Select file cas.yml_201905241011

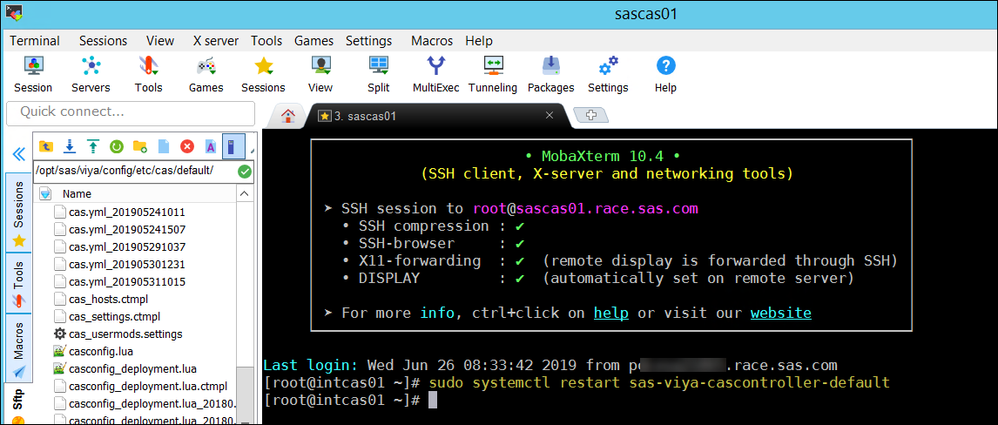click(x=127, y=212)
